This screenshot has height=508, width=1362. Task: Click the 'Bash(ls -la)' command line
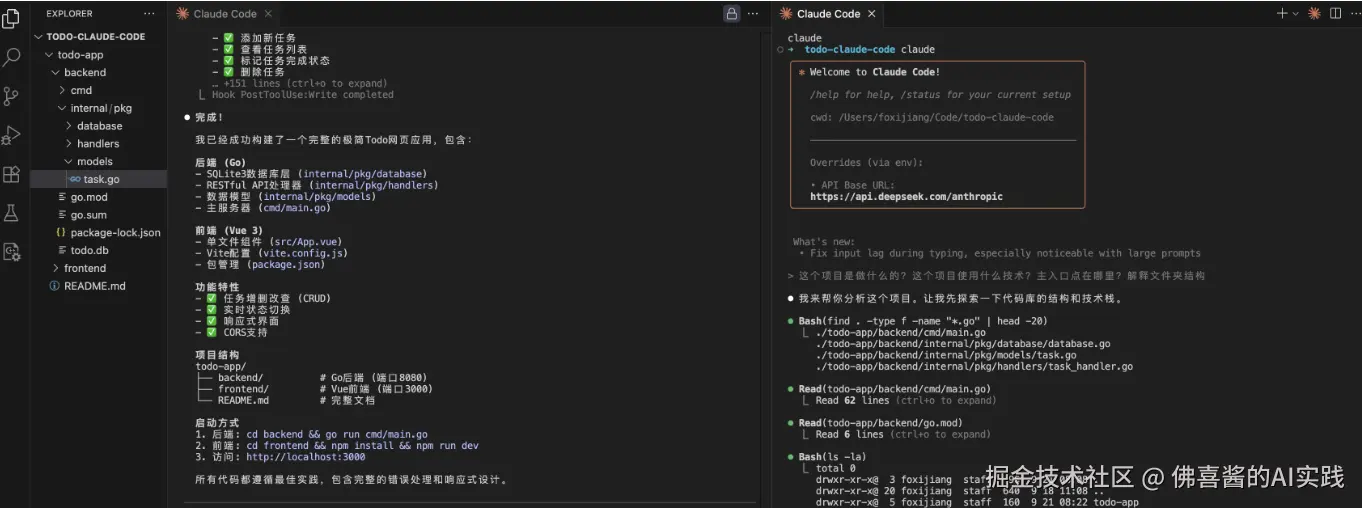(834, 457)
